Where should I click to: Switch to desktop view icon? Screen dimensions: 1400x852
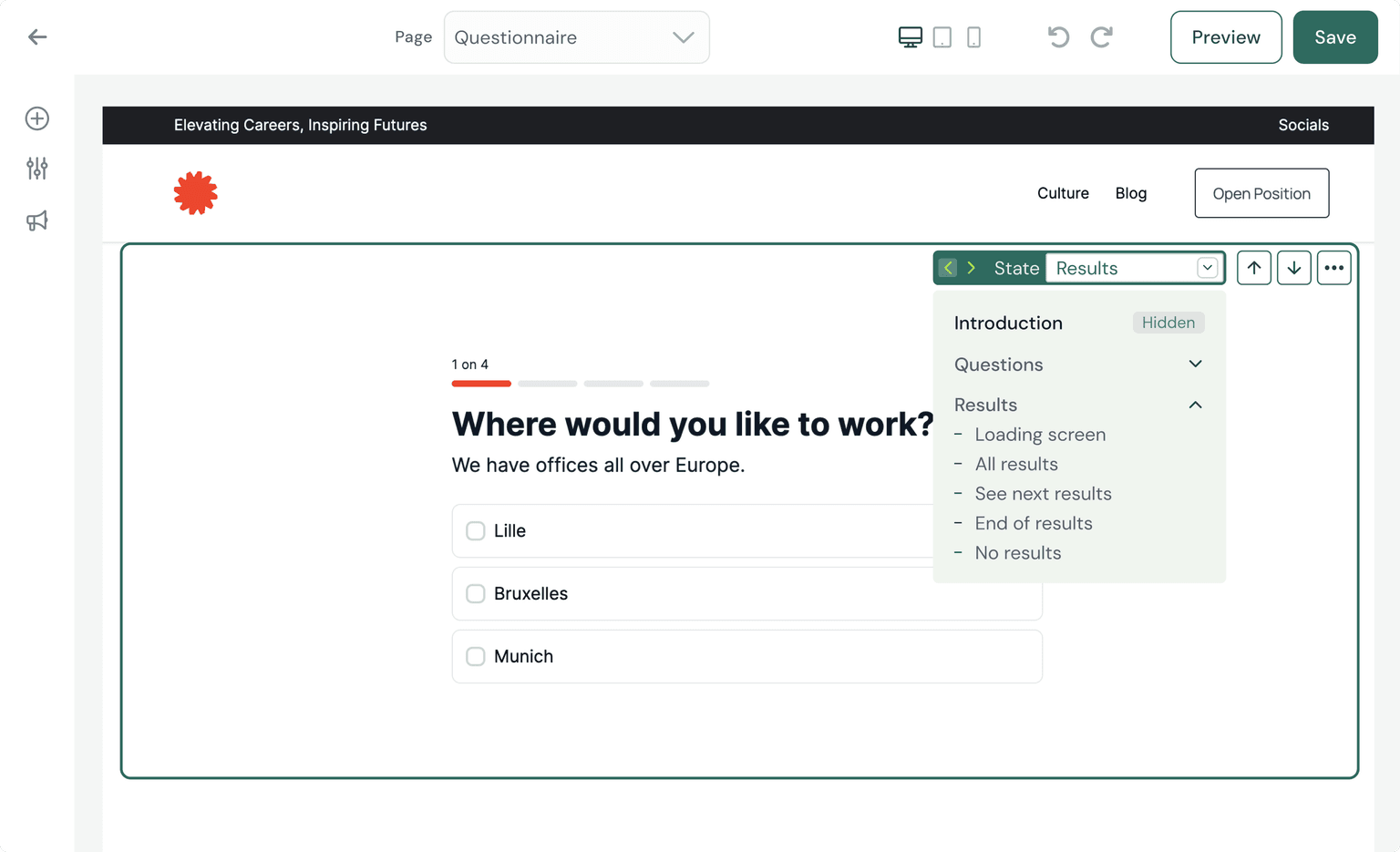point(910,37)
